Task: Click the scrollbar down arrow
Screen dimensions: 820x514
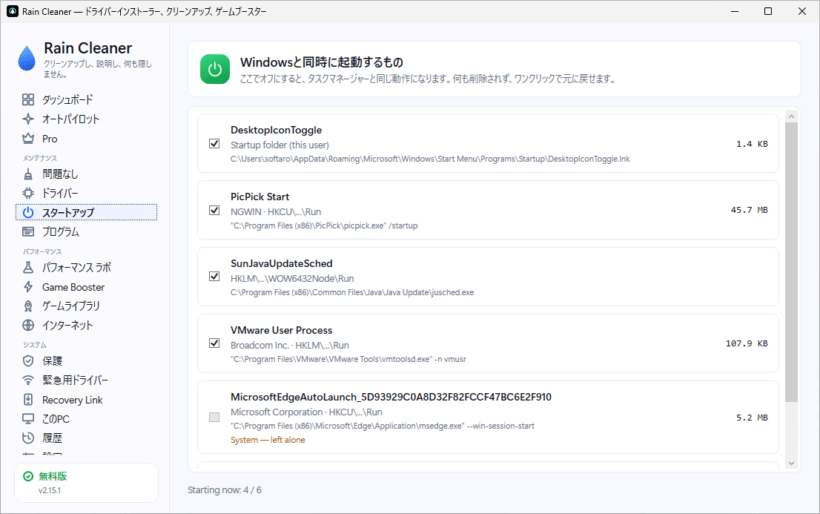Action: (791, 463)
